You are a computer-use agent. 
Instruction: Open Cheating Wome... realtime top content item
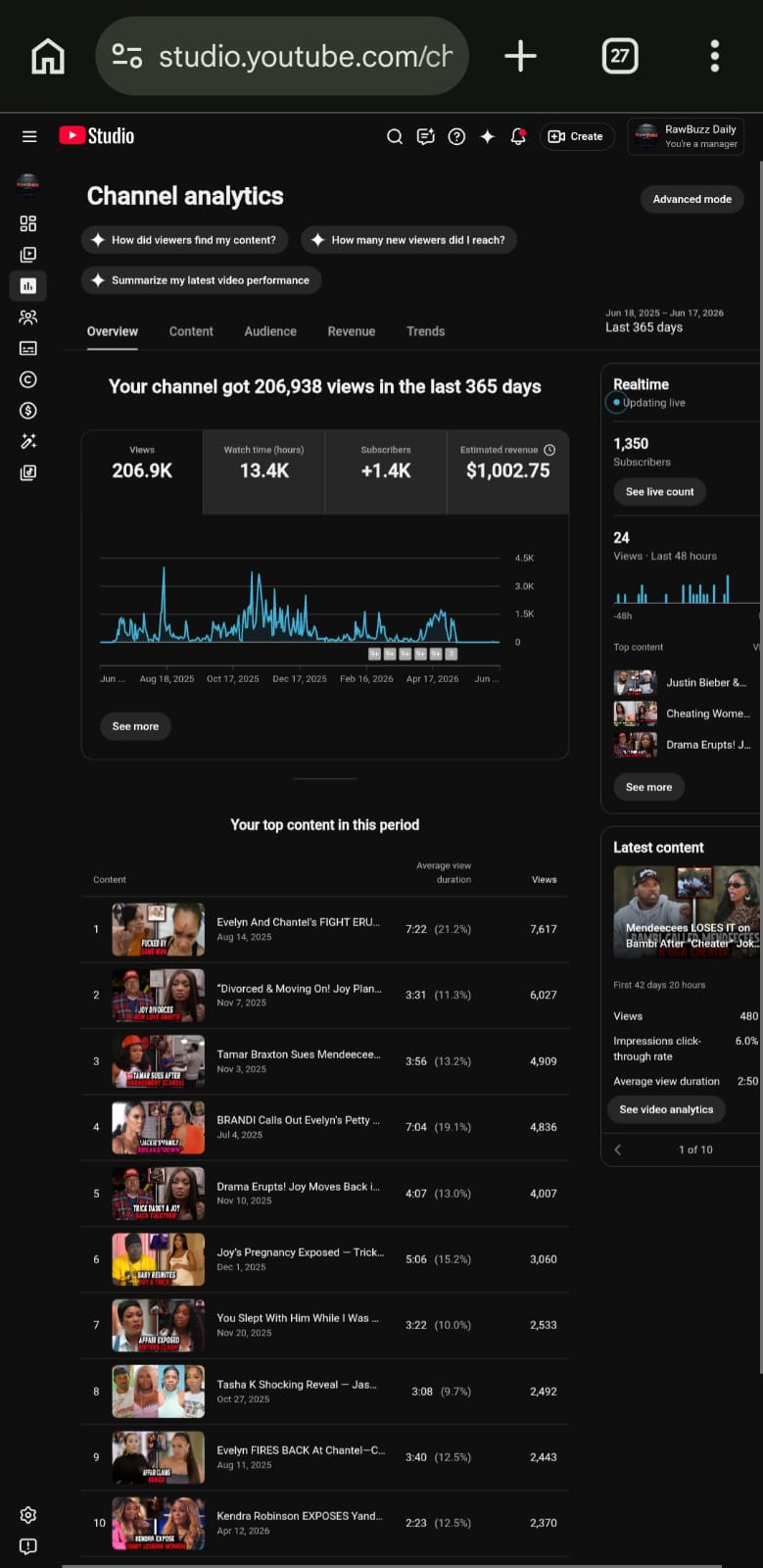click(686, 713)
